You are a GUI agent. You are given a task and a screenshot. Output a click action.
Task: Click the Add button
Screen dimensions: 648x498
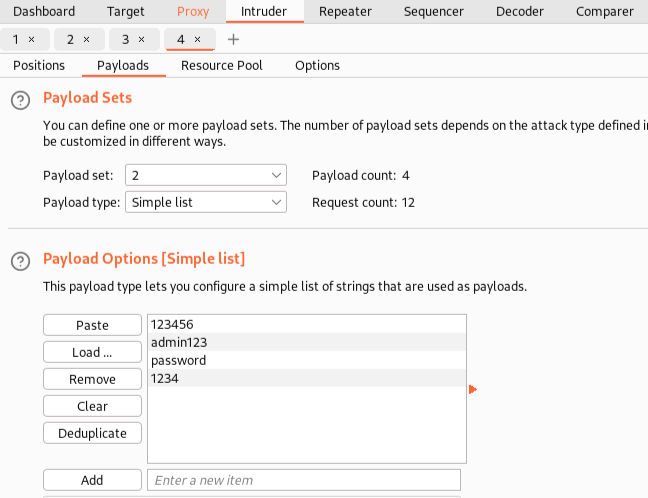click(93, 480)
